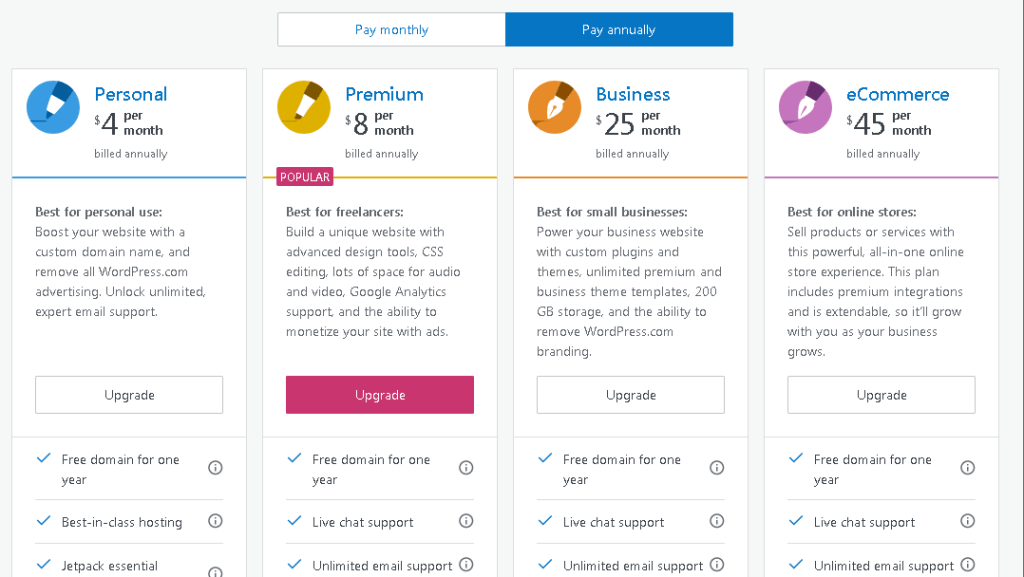Switch to Pay monthly billing
Viewport: 1024px width, 577px height.
coord(391,30)
